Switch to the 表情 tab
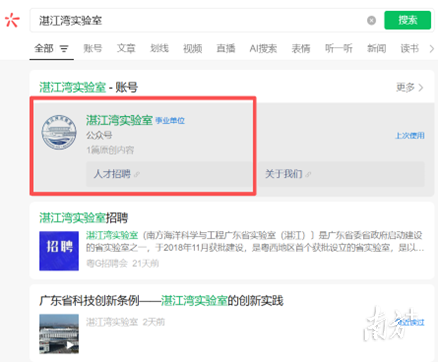Viewport: 438px width, 362px height. (301, 49)
